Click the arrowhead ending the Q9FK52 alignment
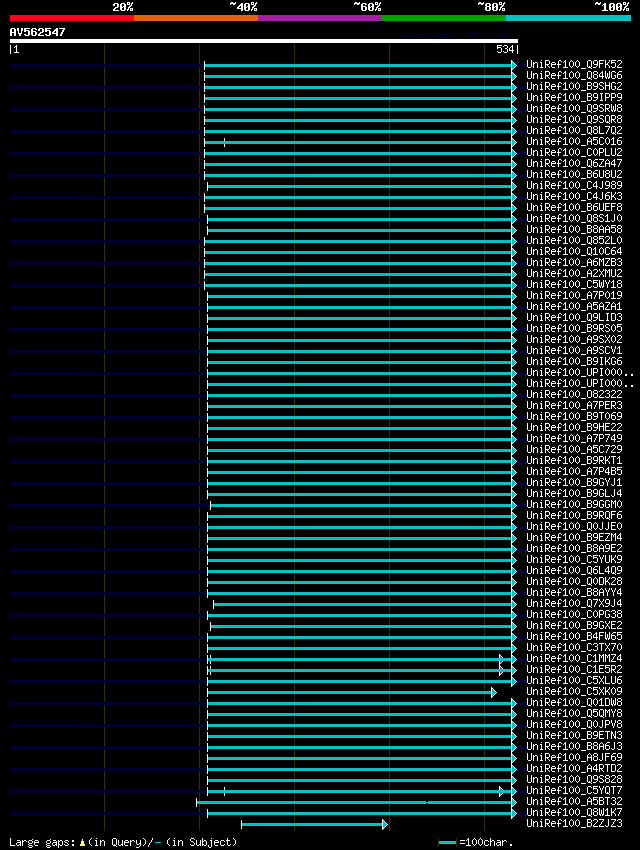Image resolution: width=640 pixels, height=850 pixels. (x=514, y=66)
